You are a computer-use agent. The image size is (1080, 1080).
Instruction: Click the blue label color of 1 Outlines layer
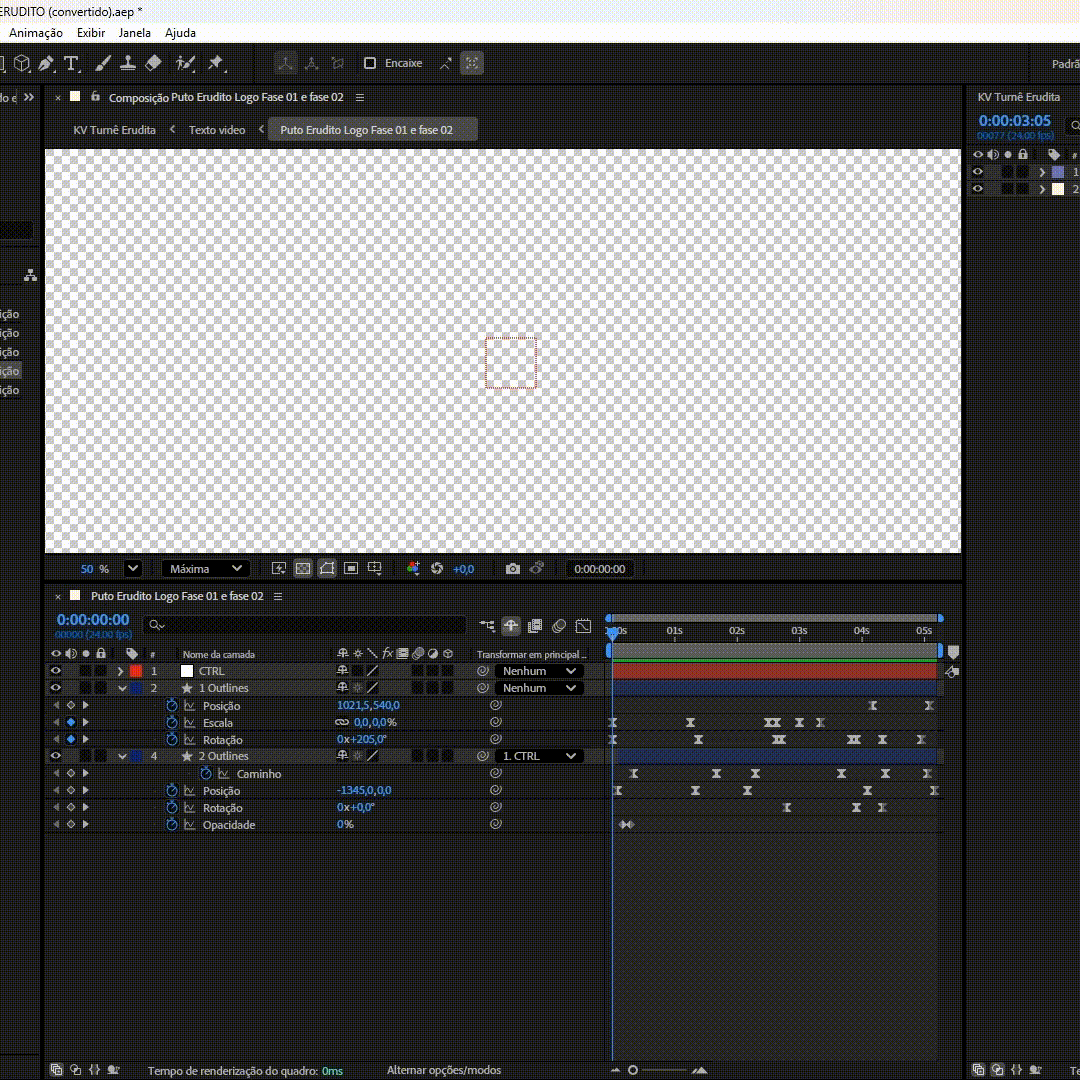tap(136, 688)
